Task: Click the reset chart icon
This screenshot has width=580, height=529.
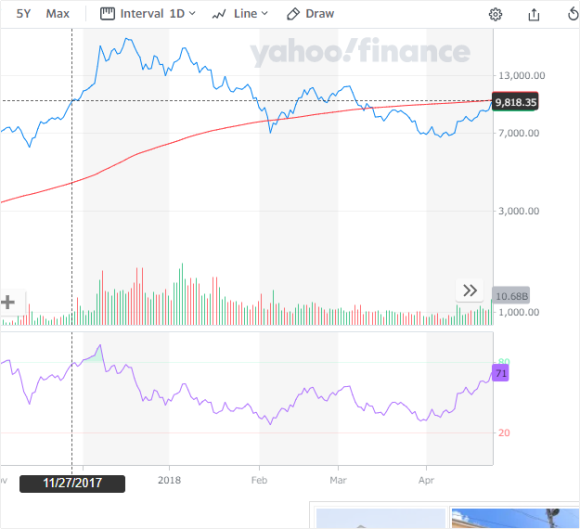Action: click(573, 15)
